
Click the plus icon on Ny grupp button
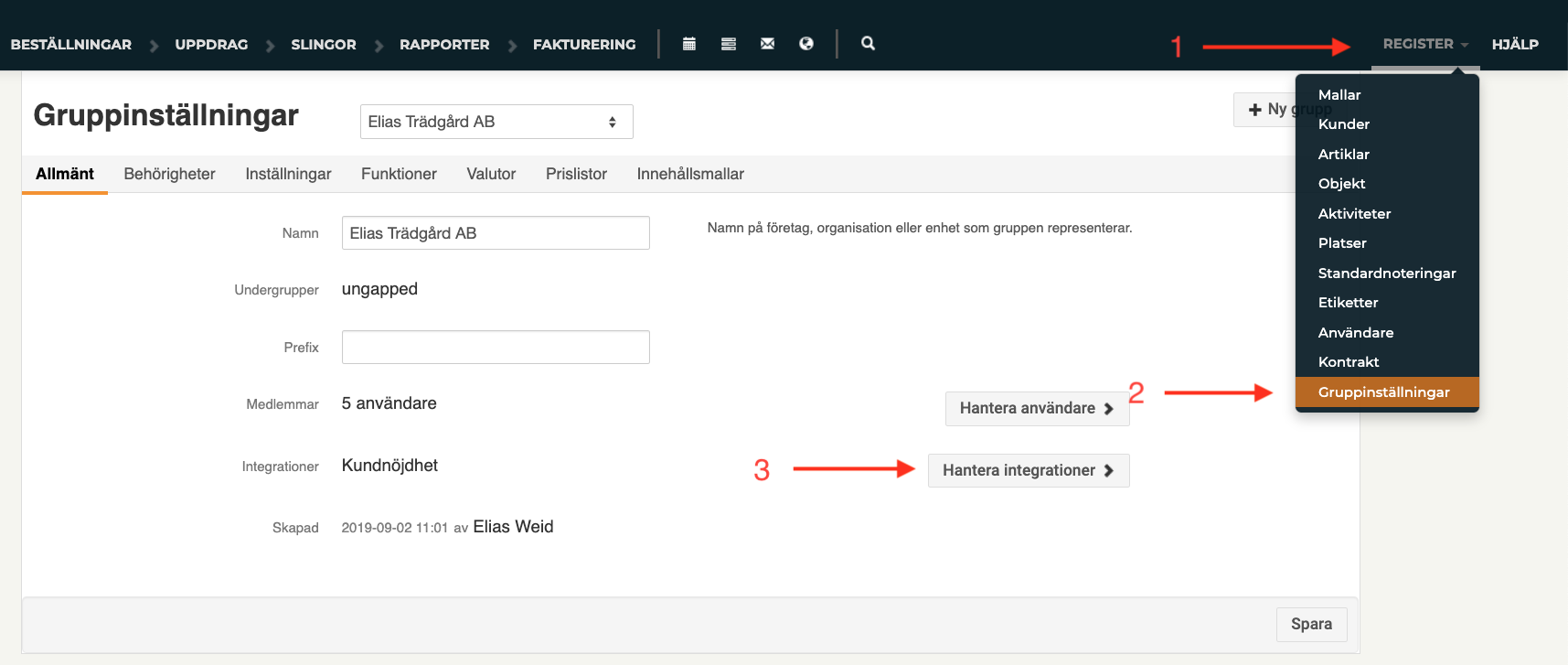pyautogui.click(x=1255, y=110)
